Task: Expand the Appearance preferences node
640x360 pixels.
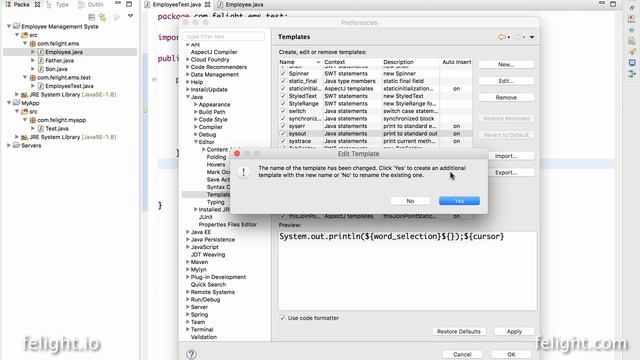Action: tap(196, 104)
